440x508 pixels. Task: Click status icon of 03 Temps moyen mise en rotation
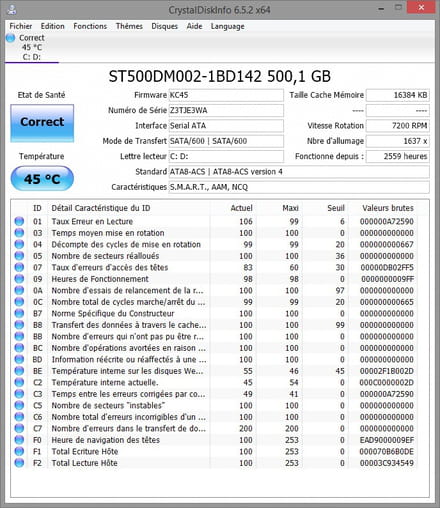click(x=19, y=233)
